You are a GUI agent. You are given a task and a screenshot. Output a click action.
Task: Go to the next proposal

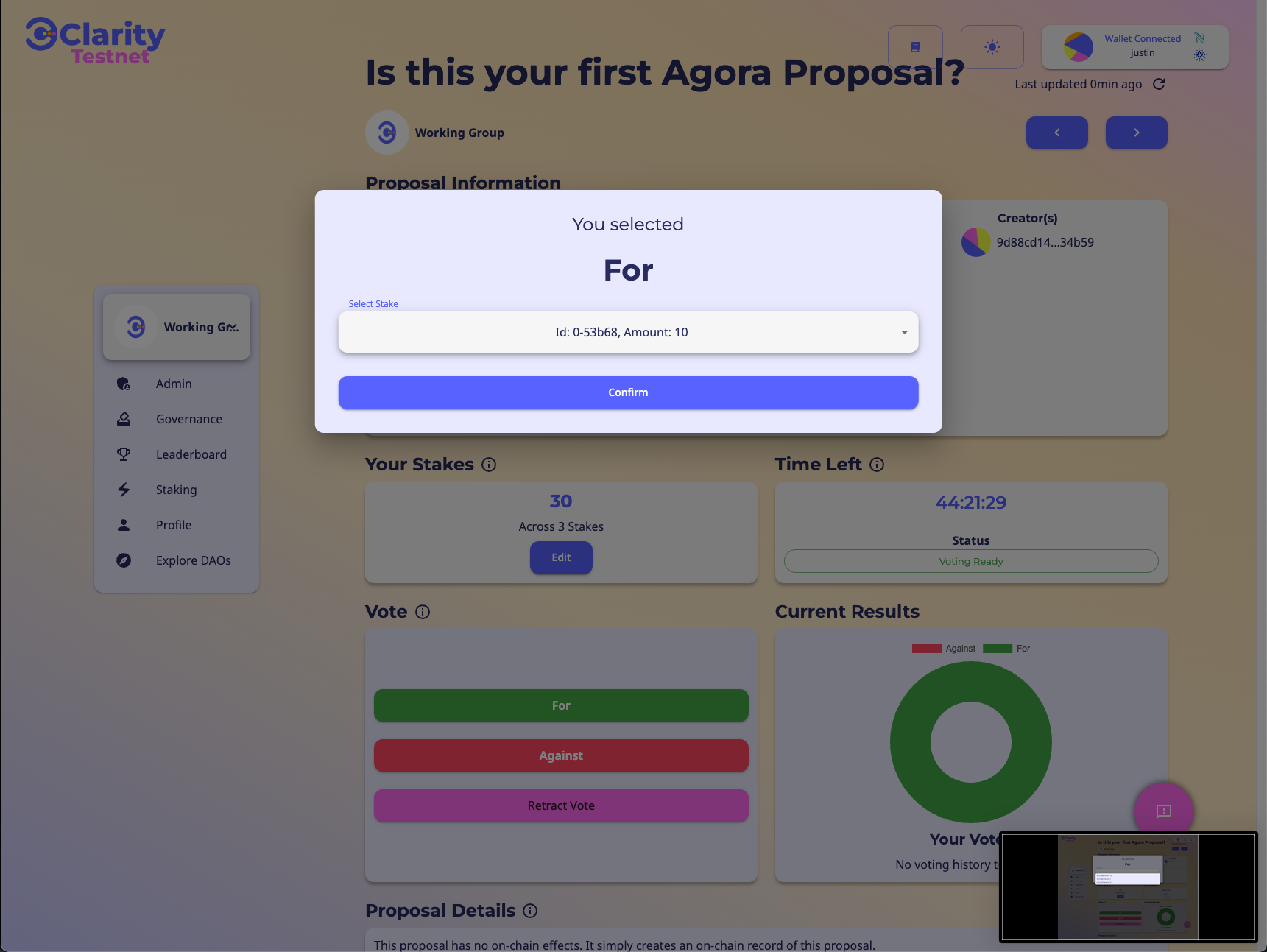coord(1136,133)
